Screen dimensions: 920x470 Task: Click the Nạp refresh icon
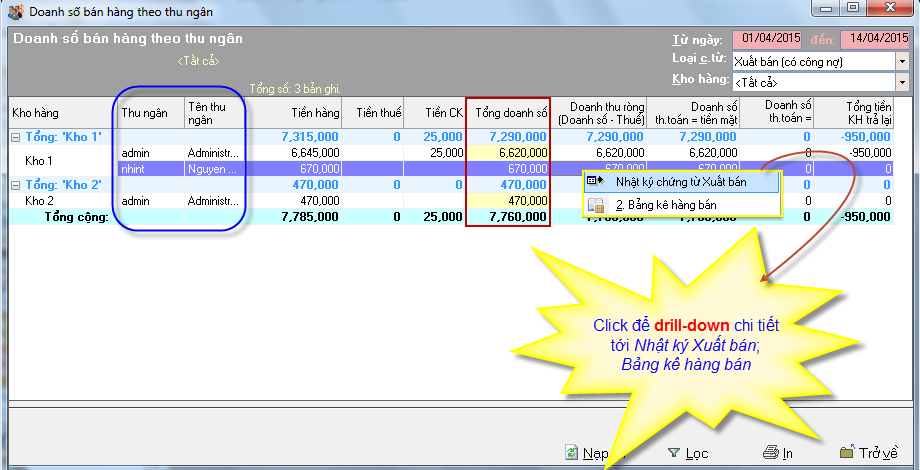coord(572,453)
